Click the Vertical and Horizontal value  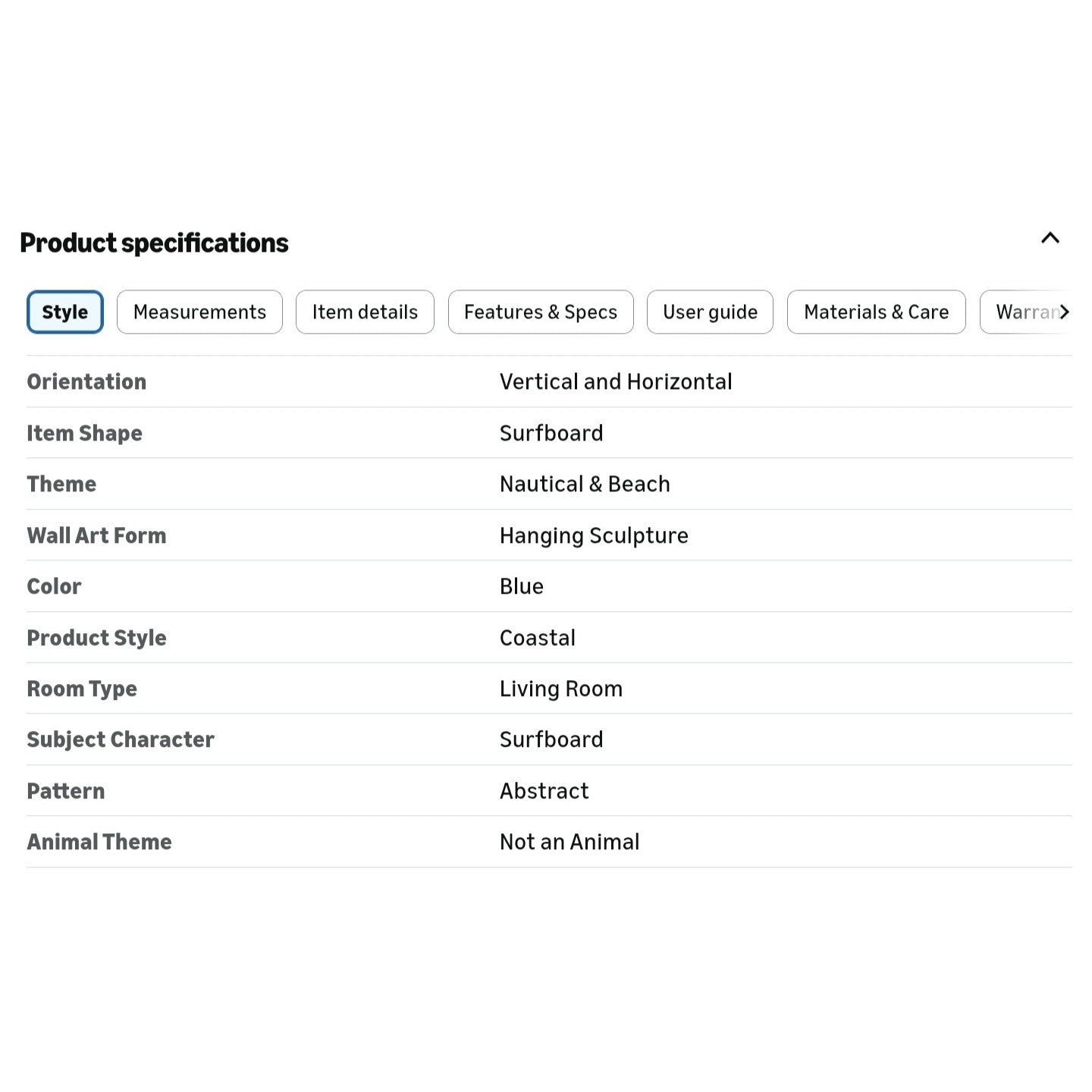616,381
